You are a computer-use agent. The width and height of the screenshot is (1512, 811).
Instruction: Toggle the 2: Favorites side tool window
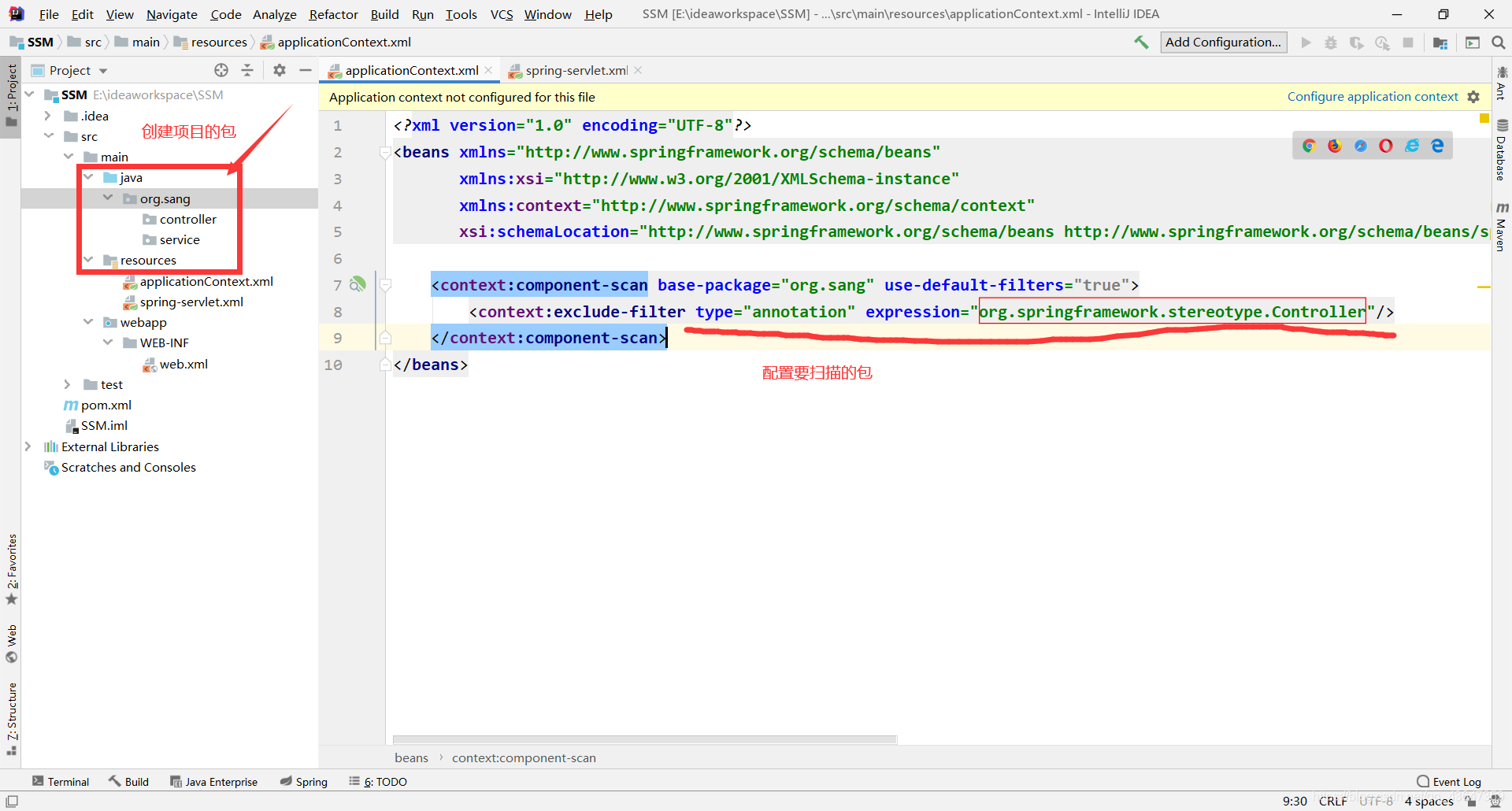tap(11, 569)
